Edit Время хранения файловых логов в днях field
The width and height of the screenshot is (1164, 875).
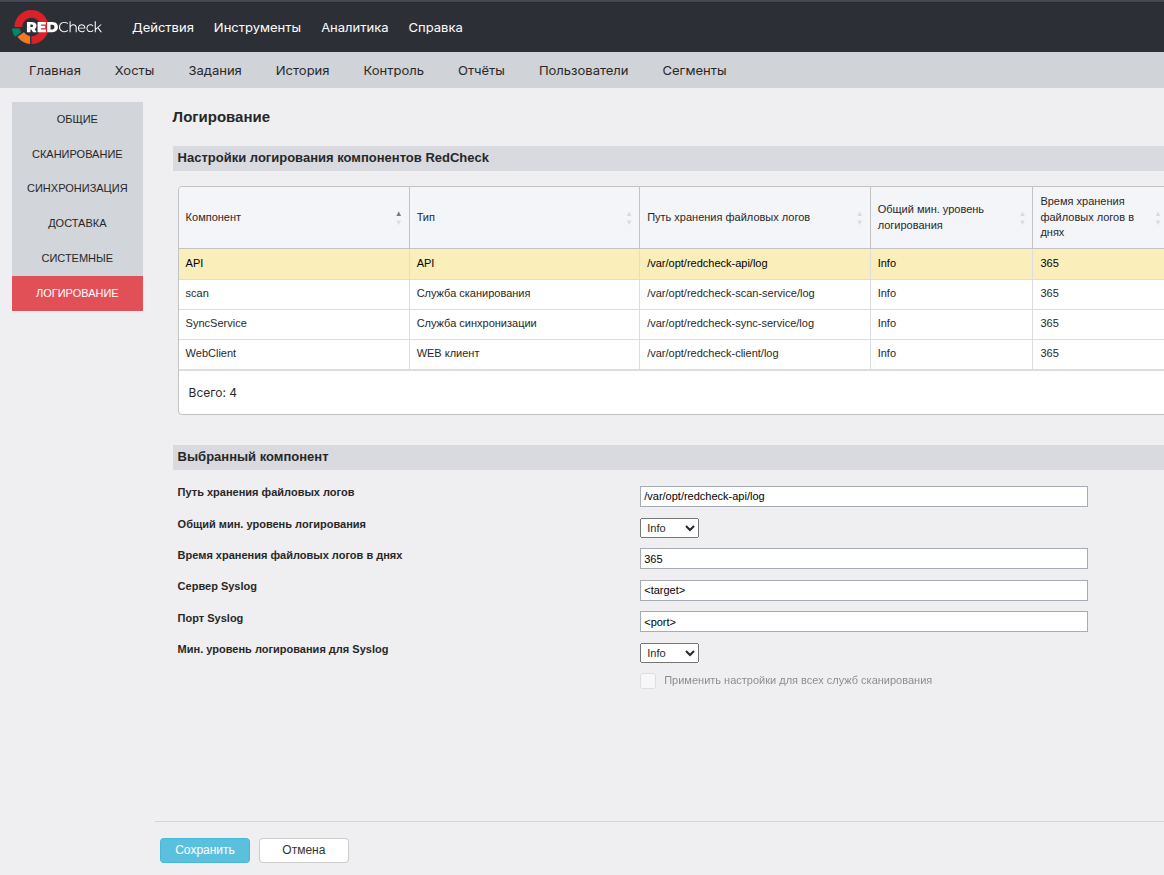click(863, 559)
